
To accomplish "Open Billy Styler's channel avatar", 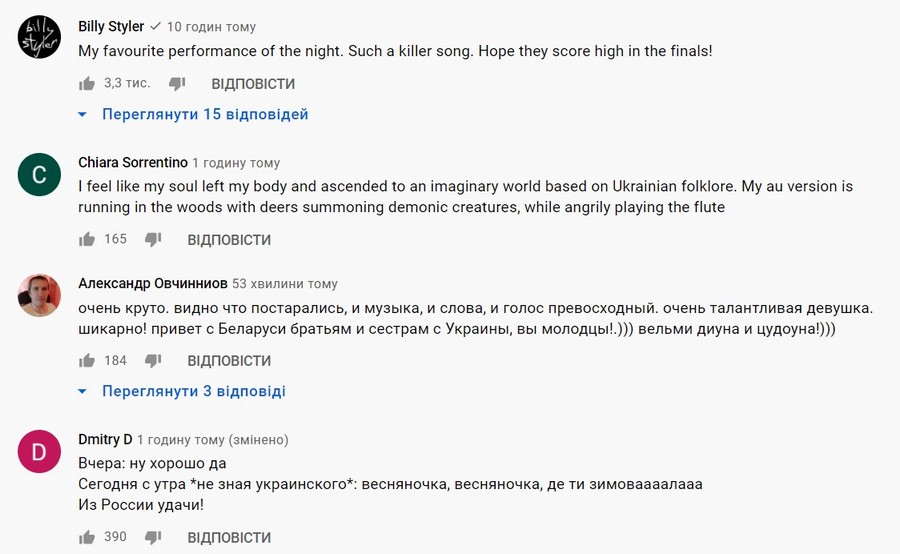I will [40, 40].
